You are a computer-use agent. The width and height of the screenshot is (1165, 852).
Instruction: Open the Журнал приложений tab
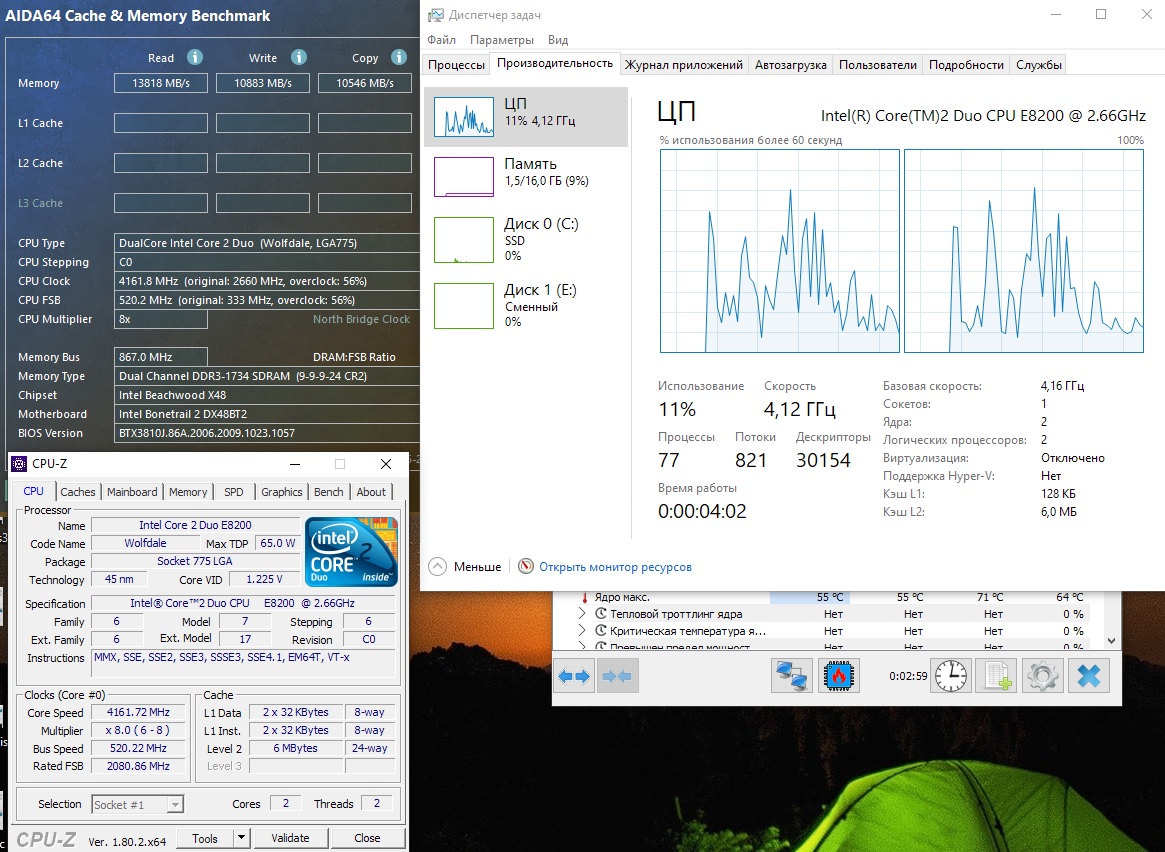coord(684,65)
